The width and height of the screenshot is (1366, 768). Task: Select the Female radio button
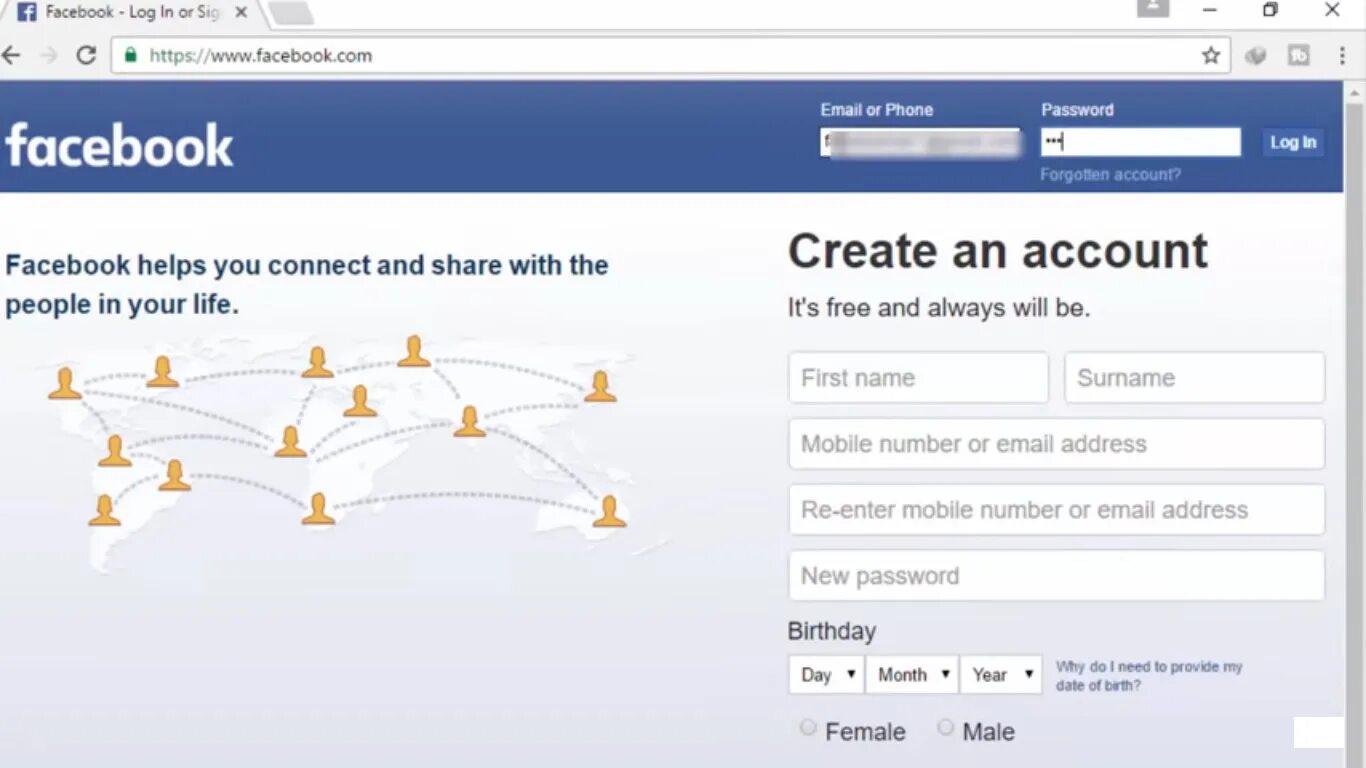coord(808,727)
